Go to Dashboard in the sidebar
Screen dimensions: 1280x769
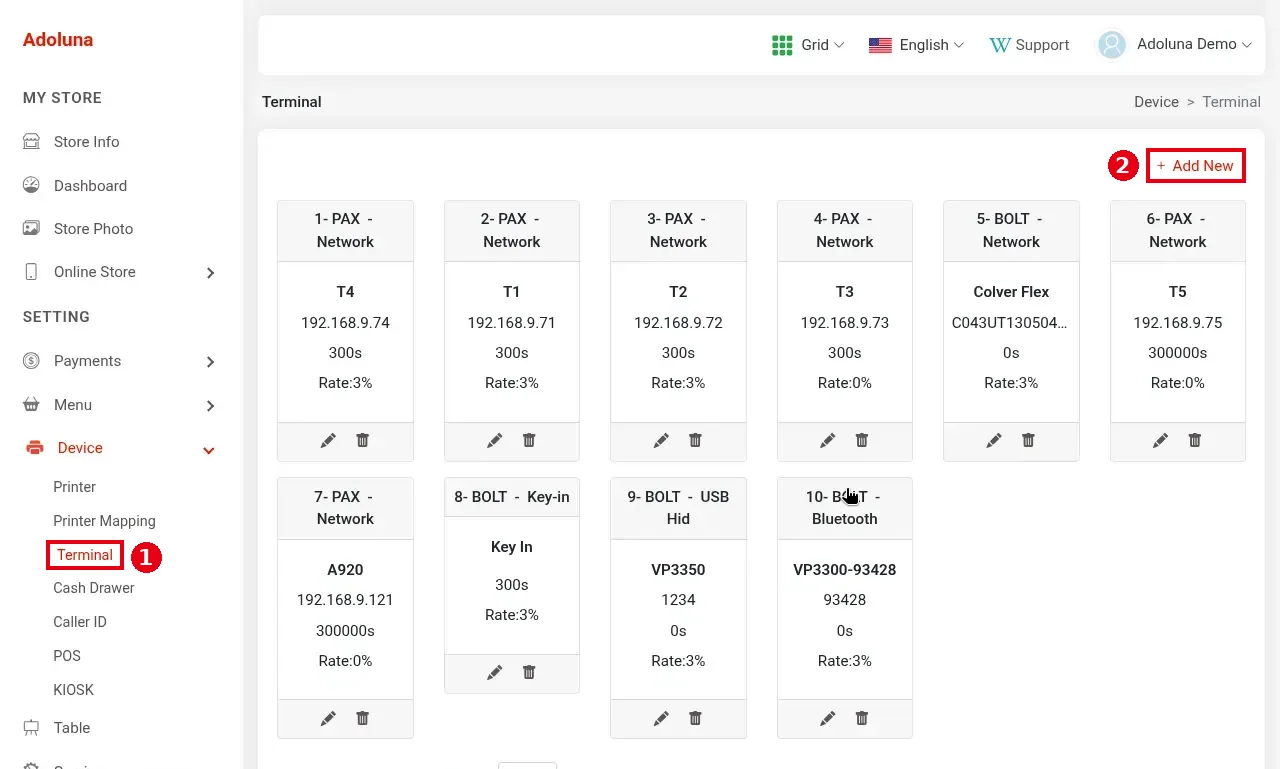click(x=90, y=186)
